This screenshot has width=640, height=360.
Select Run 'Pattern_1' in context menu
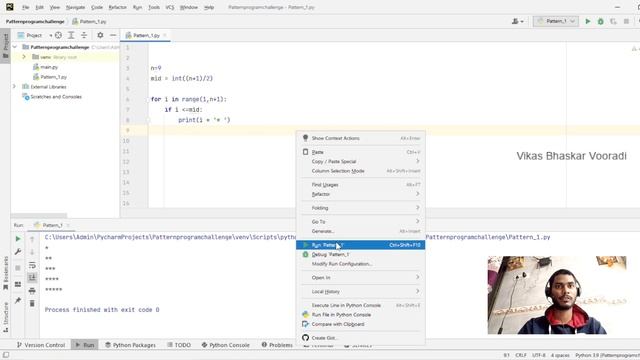(360, 245)
